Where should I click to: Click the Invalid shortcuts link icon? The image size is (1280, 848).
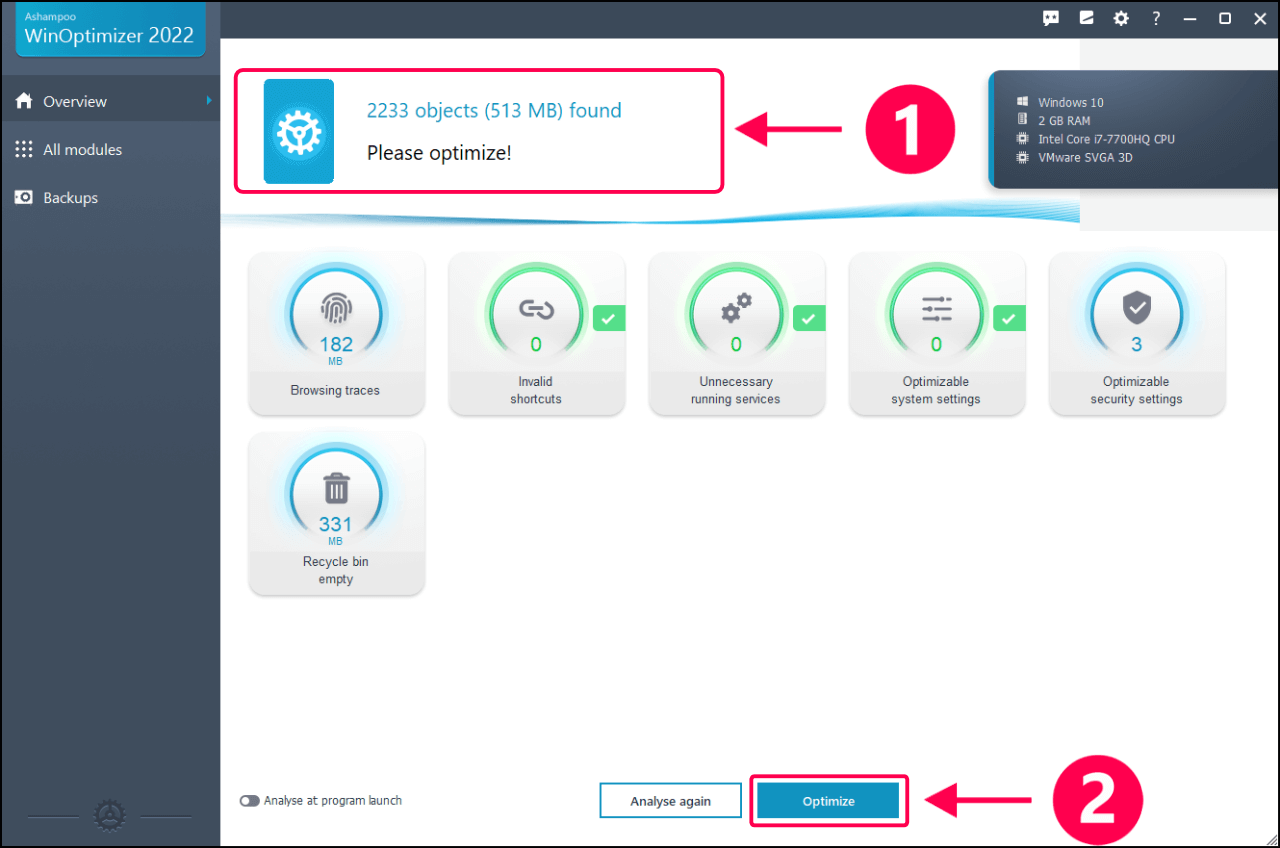(x=536, y=310)
